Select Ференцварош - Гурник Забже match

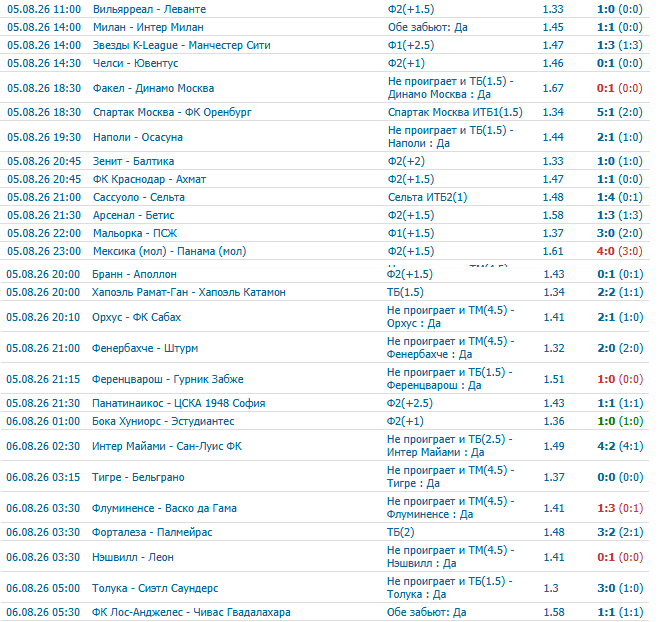click(x=168, y=380)
